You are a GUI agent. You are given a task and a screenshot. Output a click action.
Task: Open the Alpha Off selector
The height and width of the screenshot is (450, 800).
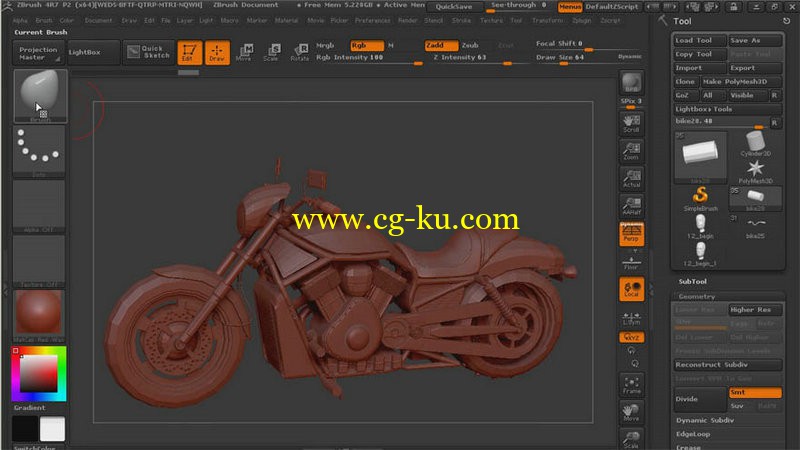(x=39, y=207)
